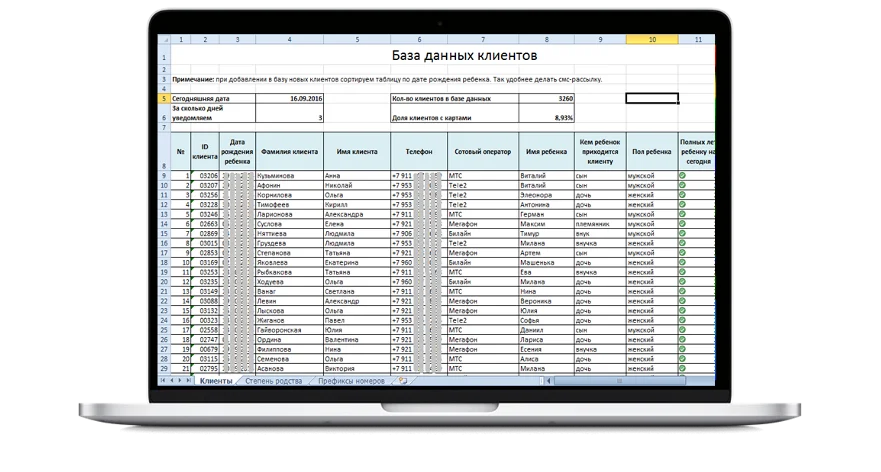The height and width of the screenshot is (472, 881).
Task: Switch to the Степень родства sheet tab
Action: [x=273, y=381]
